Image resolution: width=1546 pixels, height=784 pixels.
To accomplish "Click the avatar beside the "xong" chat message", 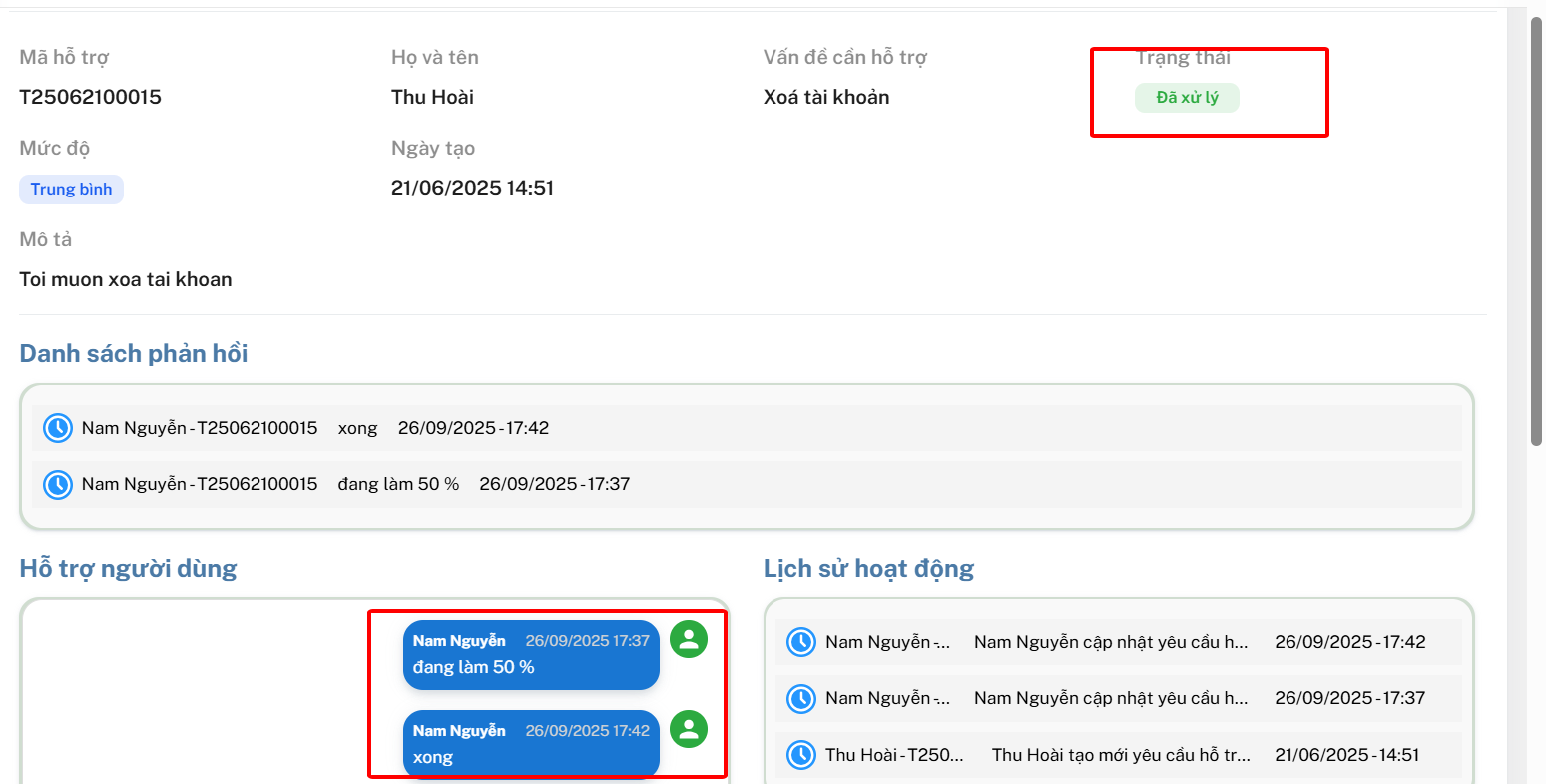I will pyautogui.click(x=689, y=730).
